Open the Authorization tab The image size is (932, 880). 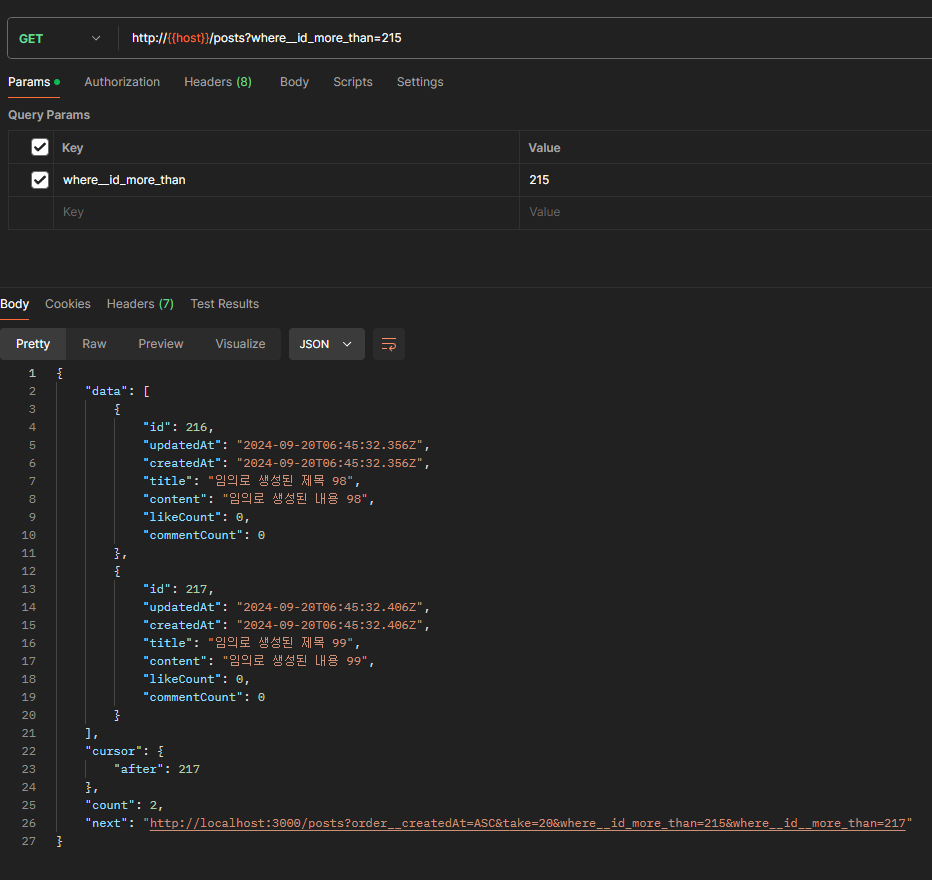(122, 82)
